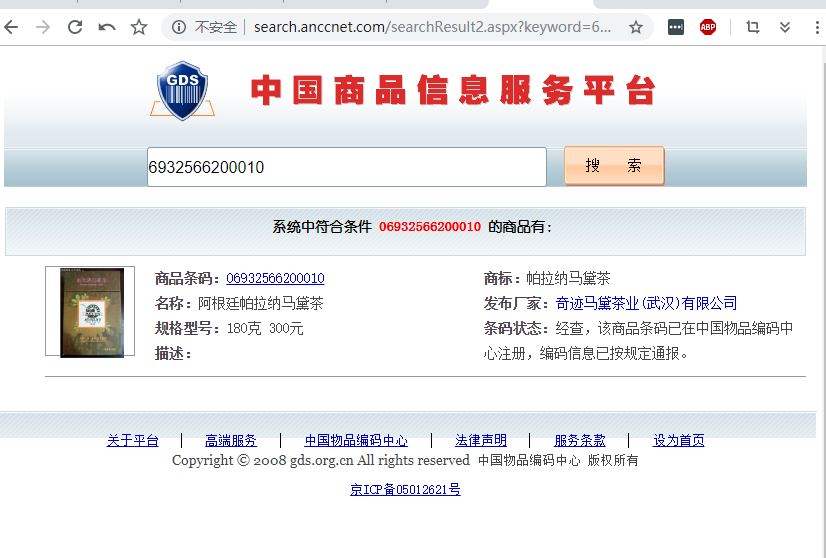Screen dimensions: 826x558
Task: Click the spec text 180克 300元
Action: 265,329
